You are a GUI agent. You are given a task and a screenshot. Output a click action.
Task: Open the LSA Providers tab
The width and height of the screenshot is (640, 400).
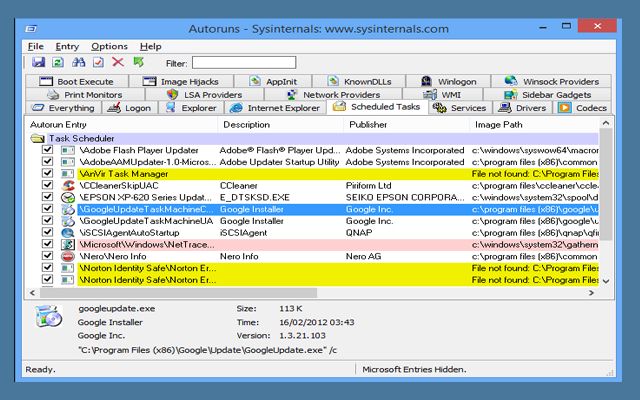coord(204,95)
